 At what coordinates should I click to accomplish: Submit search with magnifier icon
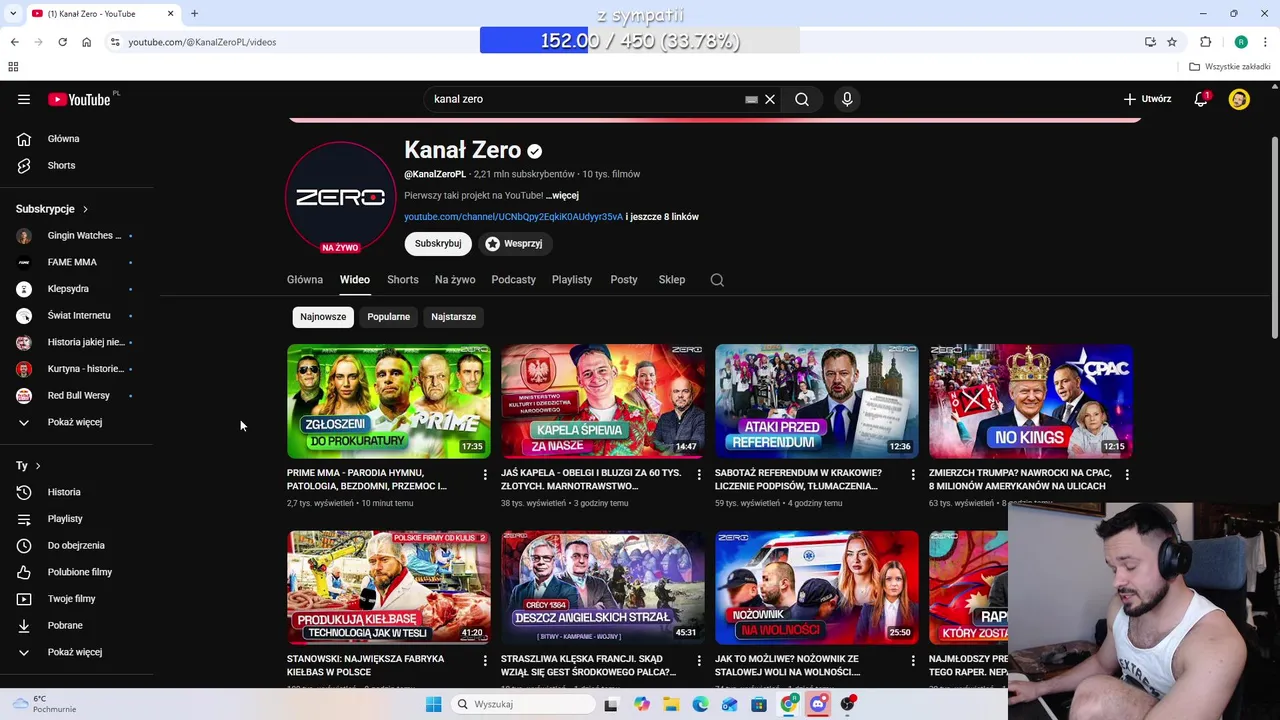point(802,99)
